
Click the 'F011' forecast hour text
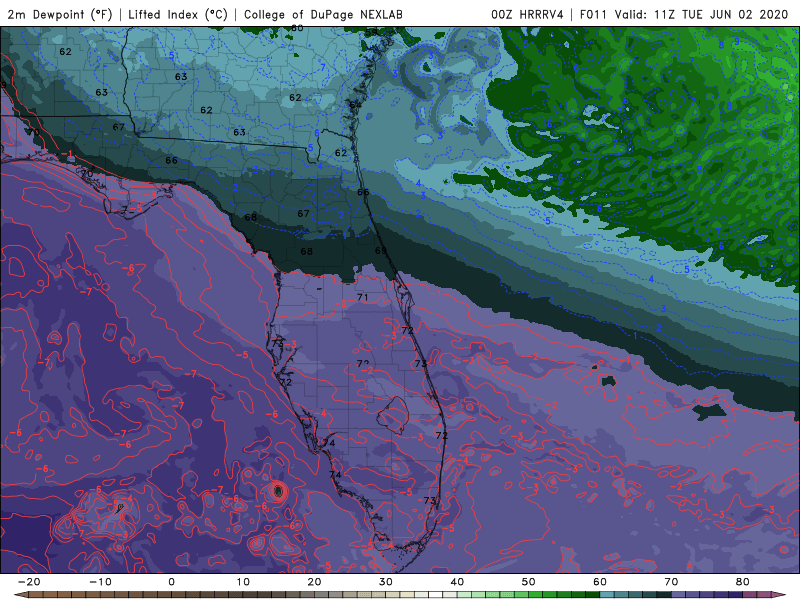593,14
